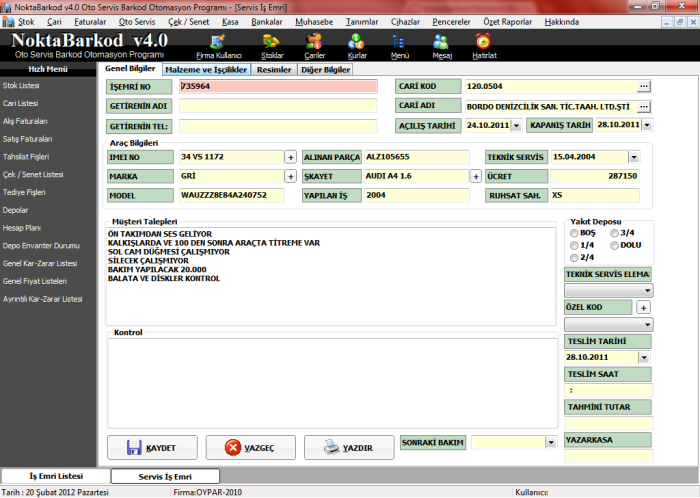Viewport: 700px width, 498px height.
Task: Open Tahsilat Fişleri in quick menu
Action: point(26,157)
